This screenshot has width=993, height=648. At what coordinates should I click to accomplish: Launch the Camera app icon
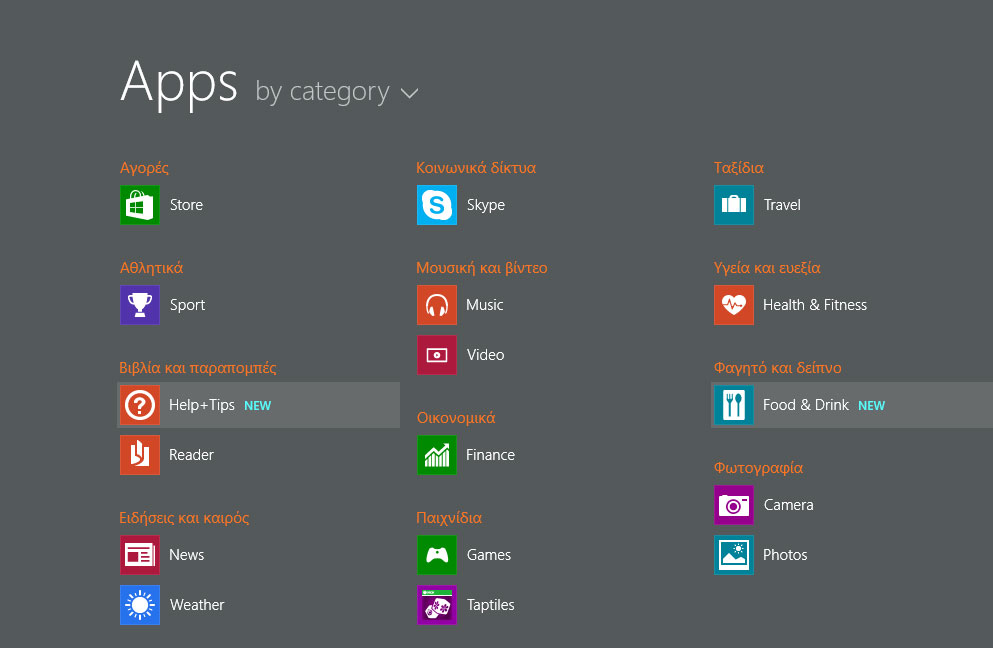tap(734, 505)
